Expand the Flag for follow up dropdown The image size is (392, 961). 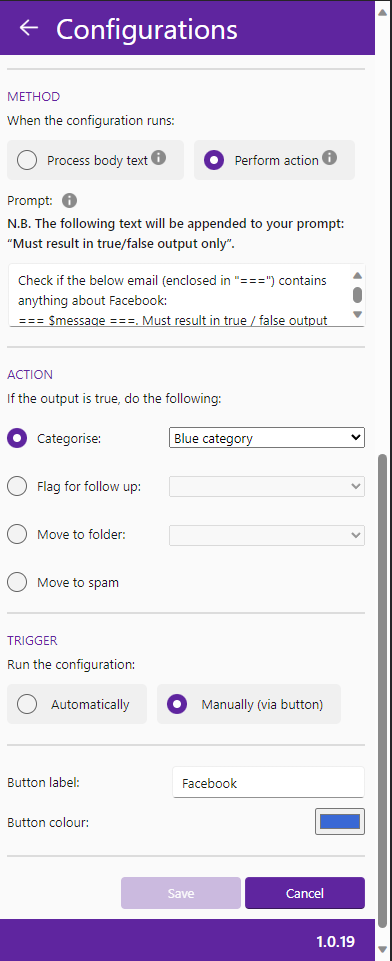point(267,487)
